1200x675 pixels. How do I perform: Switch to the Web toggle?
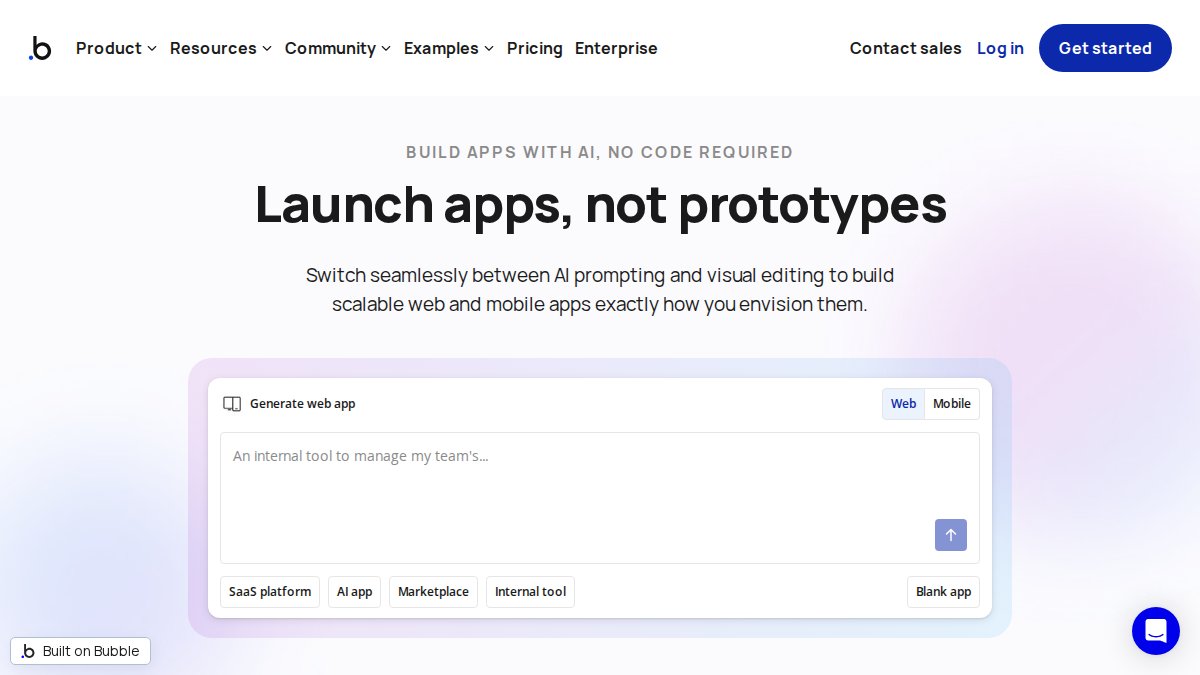coord(903,404)
